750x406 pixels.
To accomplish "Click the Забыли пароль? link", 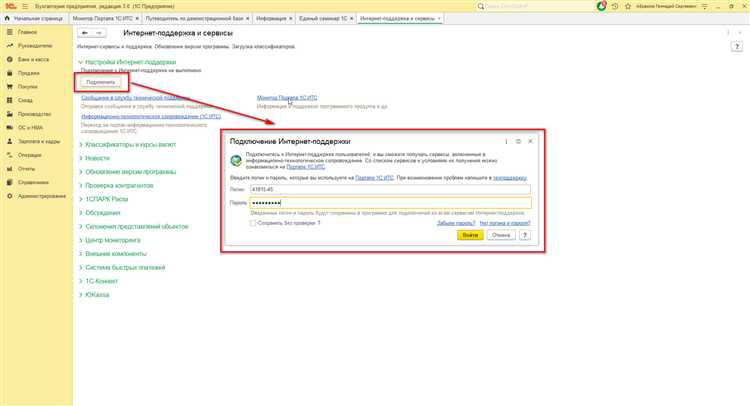I will (456, 223).
